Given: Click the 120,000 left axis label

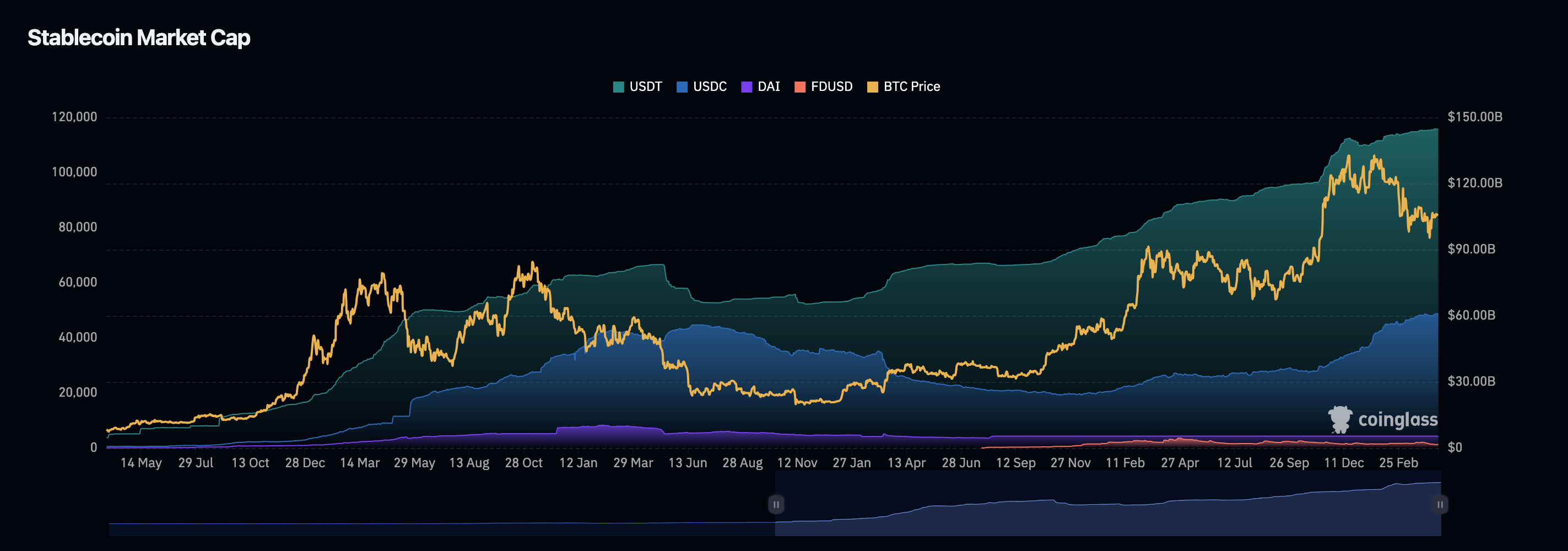Looking at the screenshot, I should coord(74,116).
